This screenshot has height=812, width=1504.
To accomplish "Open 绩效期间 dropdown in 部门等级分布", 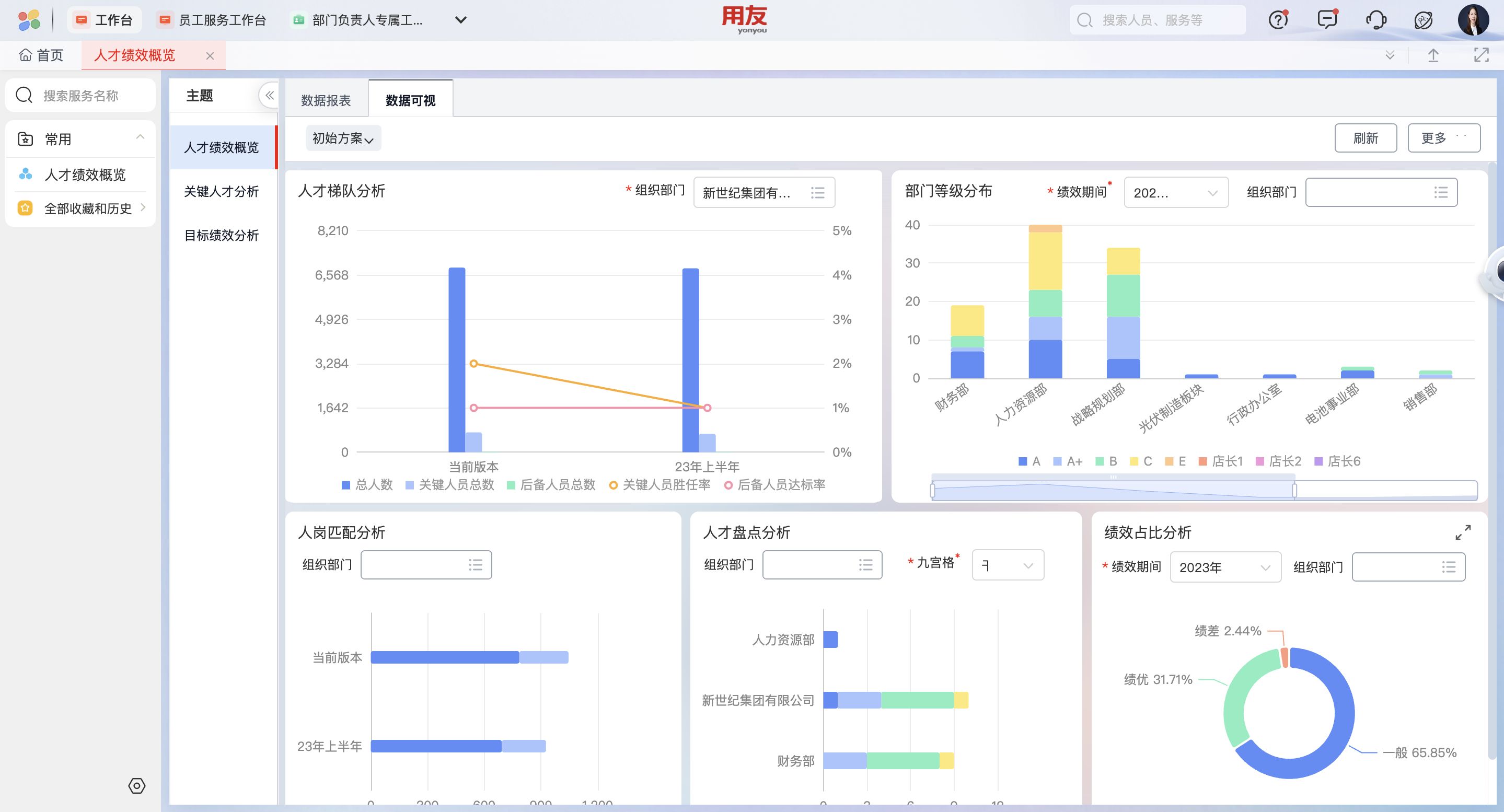I will click(1176, 193).
